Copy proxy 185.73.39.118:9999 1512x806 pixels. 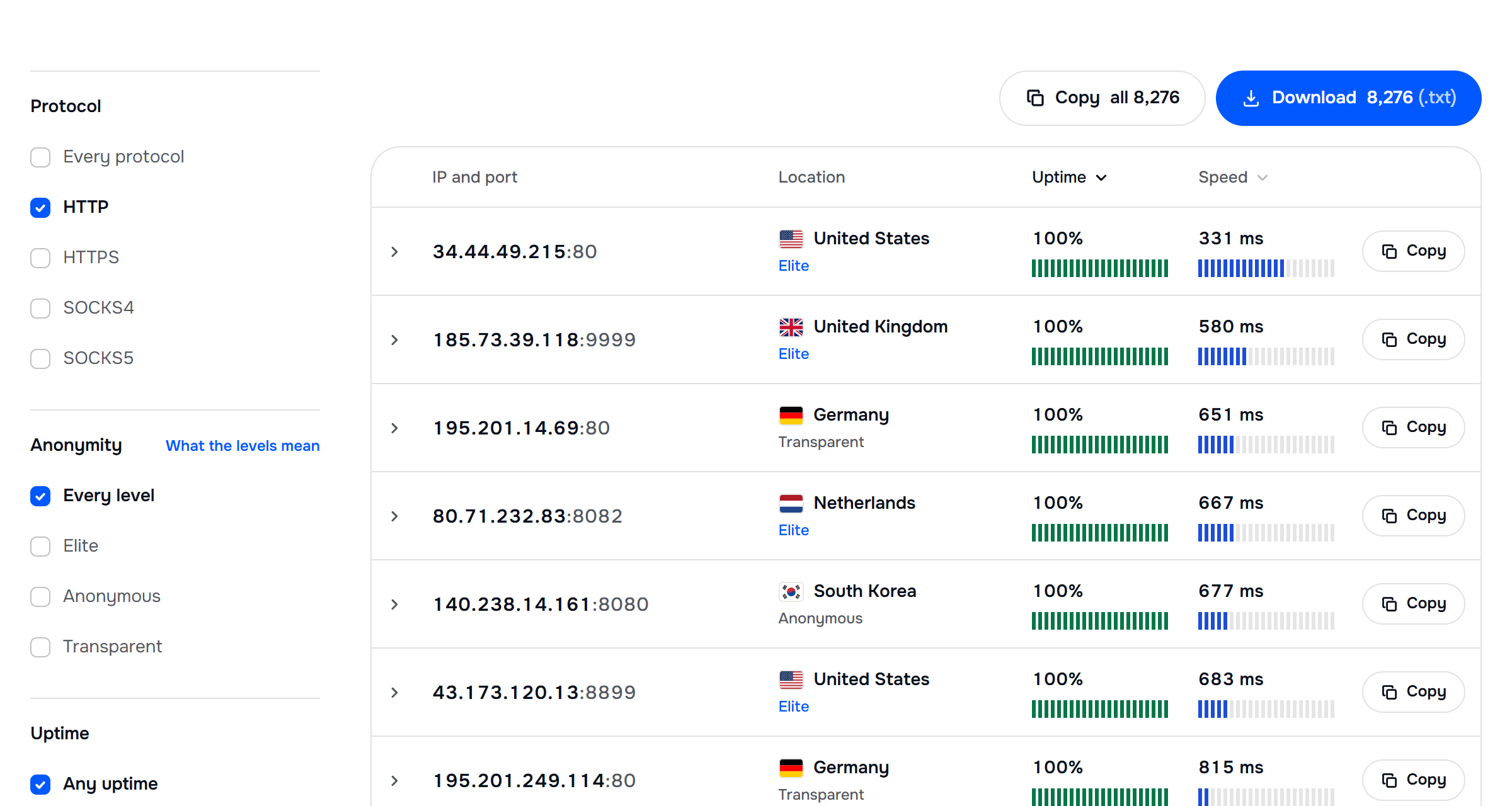(1413, 339)
